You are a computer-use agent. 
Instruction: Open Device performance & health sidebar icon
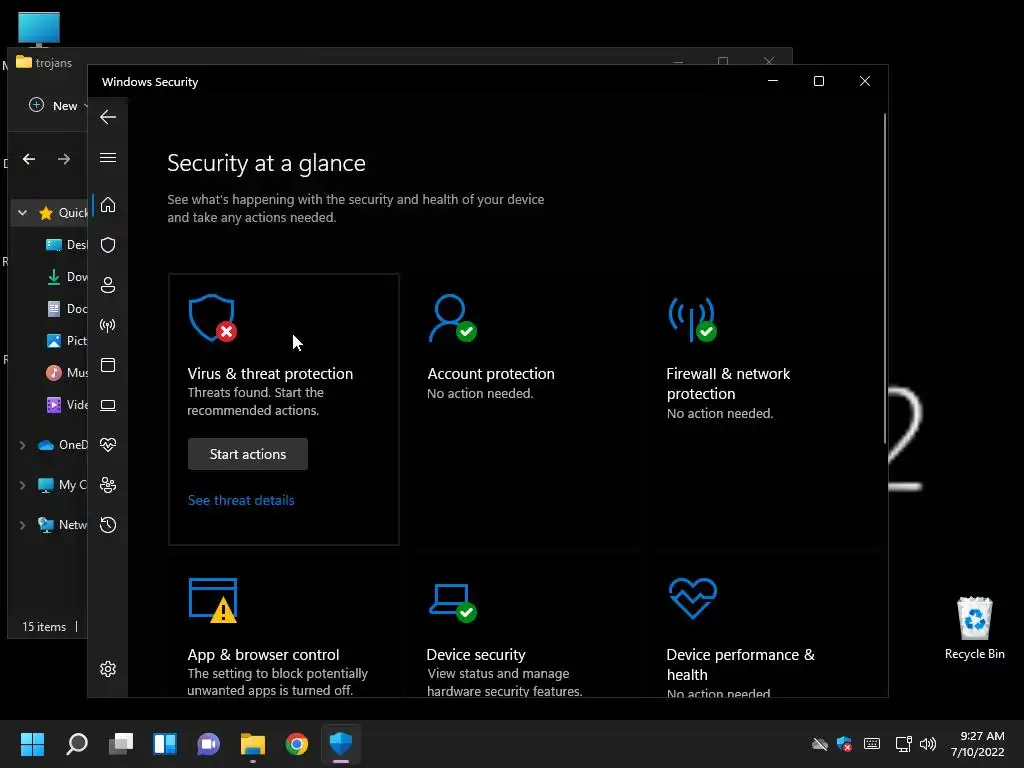108,445
